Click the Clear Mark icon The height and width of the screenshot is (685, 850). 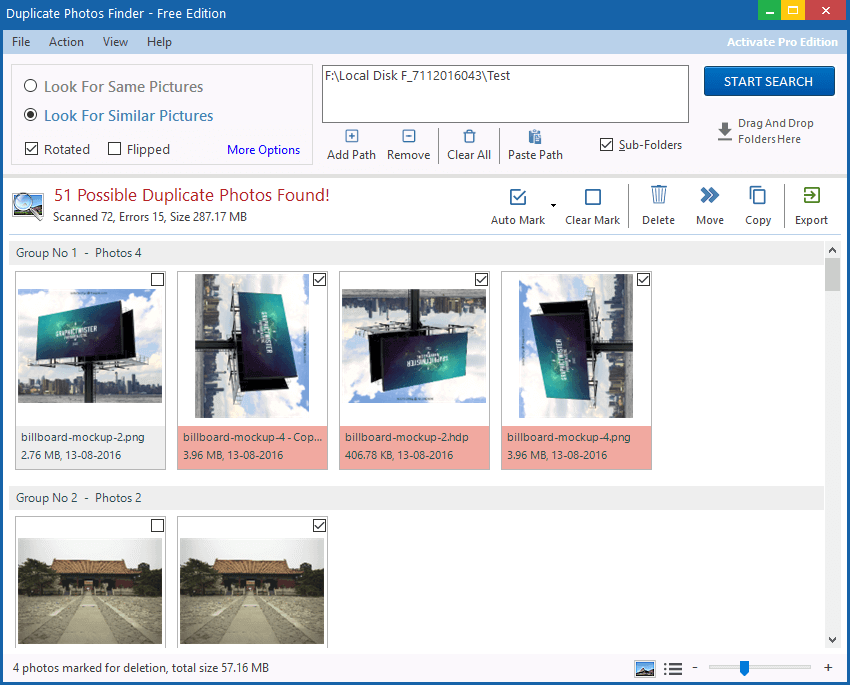[x=592, y=205]
